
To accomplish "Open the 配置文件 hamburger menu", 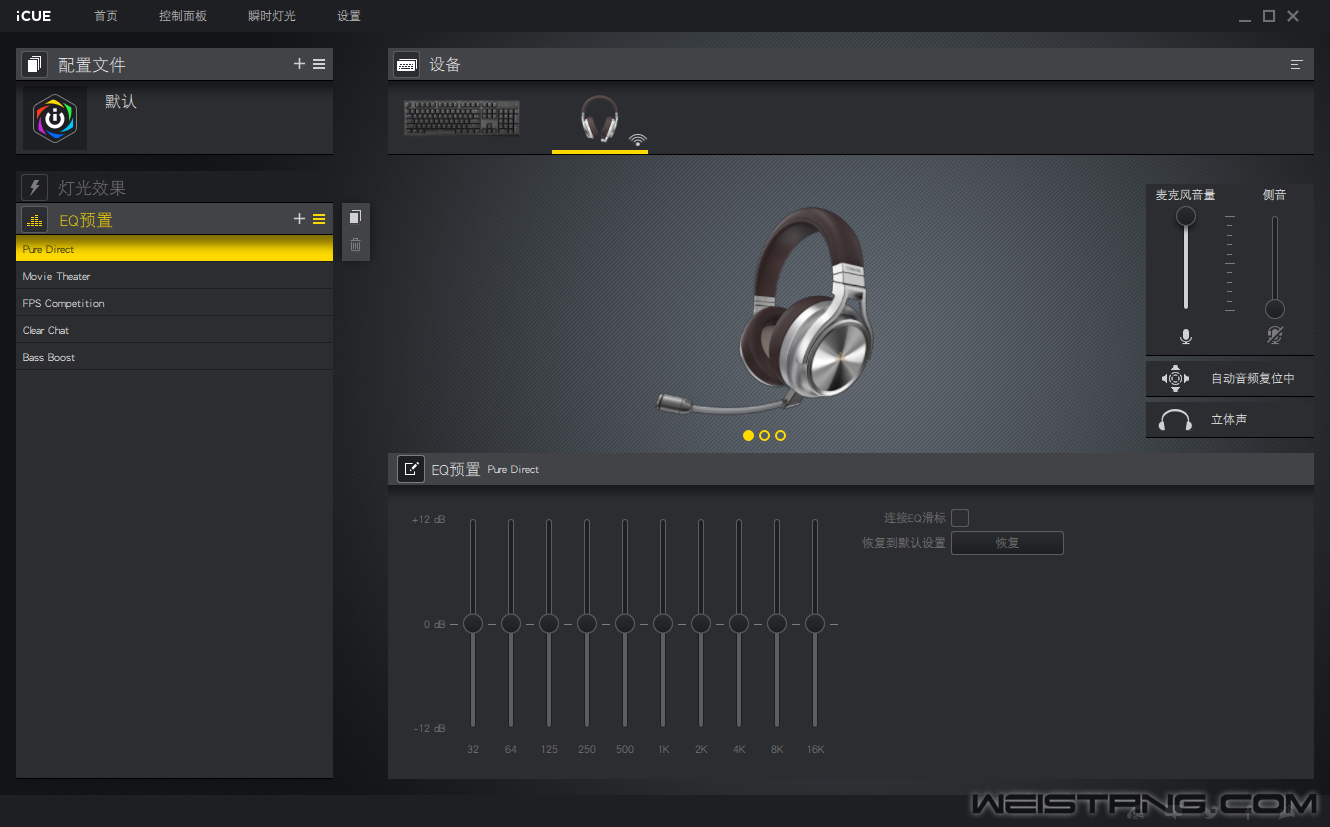I will coord(319,64).
